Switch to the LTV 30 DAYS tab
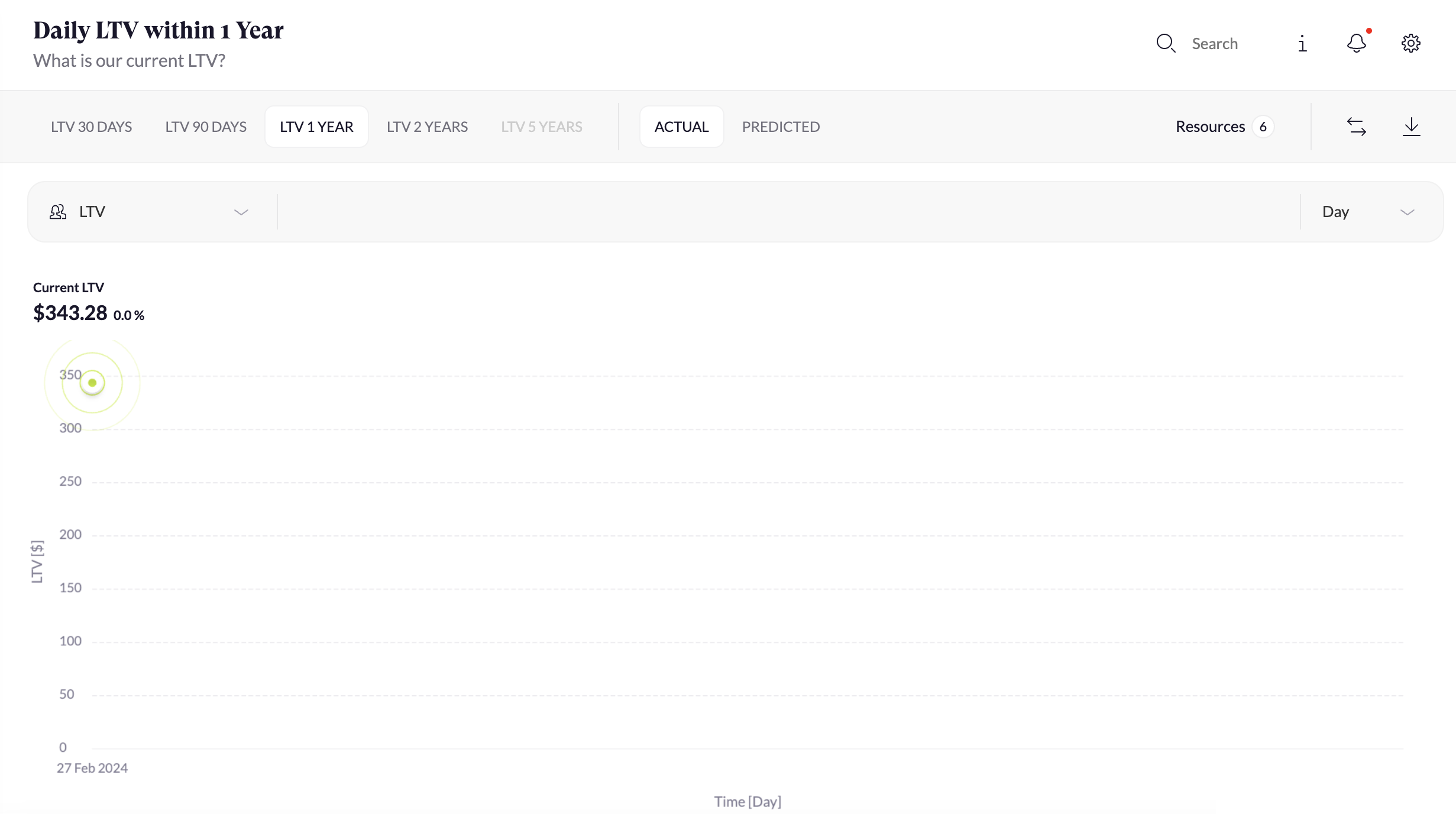The width and height of the screenshot is (1456, 827). coord(92,126)
